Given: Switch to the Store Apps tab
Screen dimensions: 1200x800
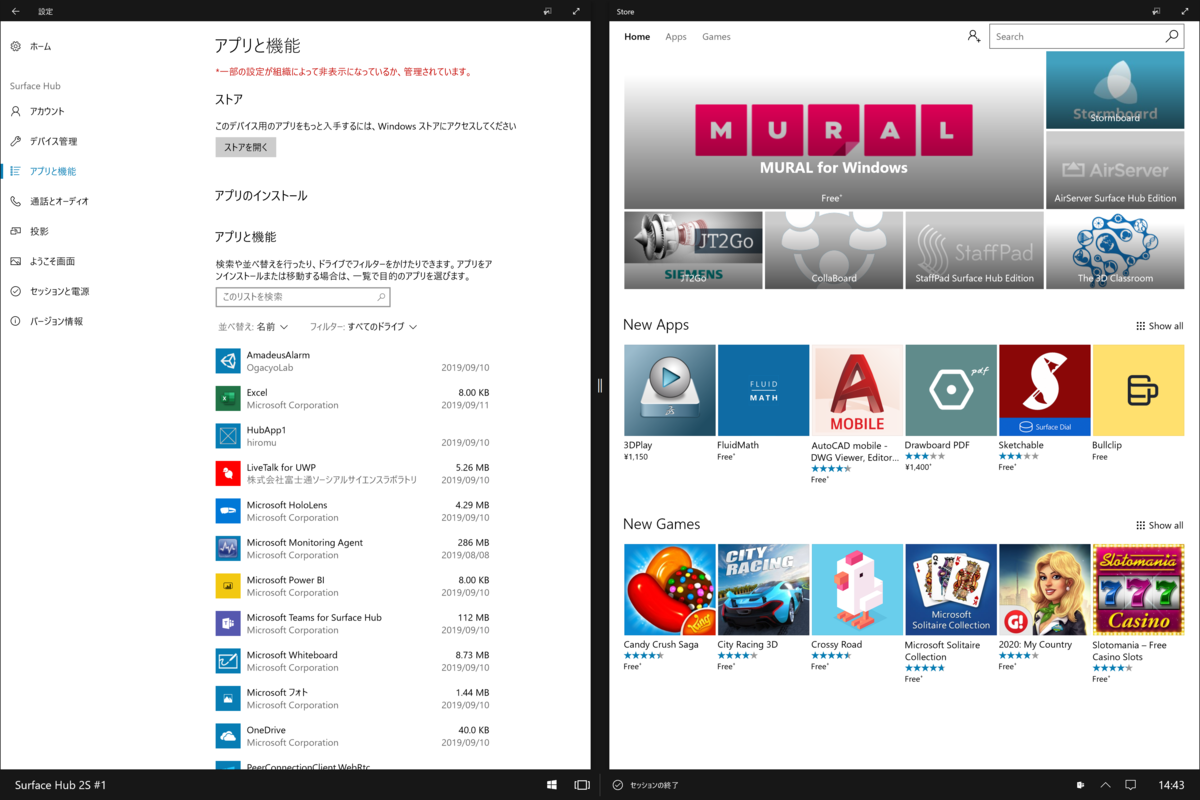Looking at the screenshot, I should [676, 36].
